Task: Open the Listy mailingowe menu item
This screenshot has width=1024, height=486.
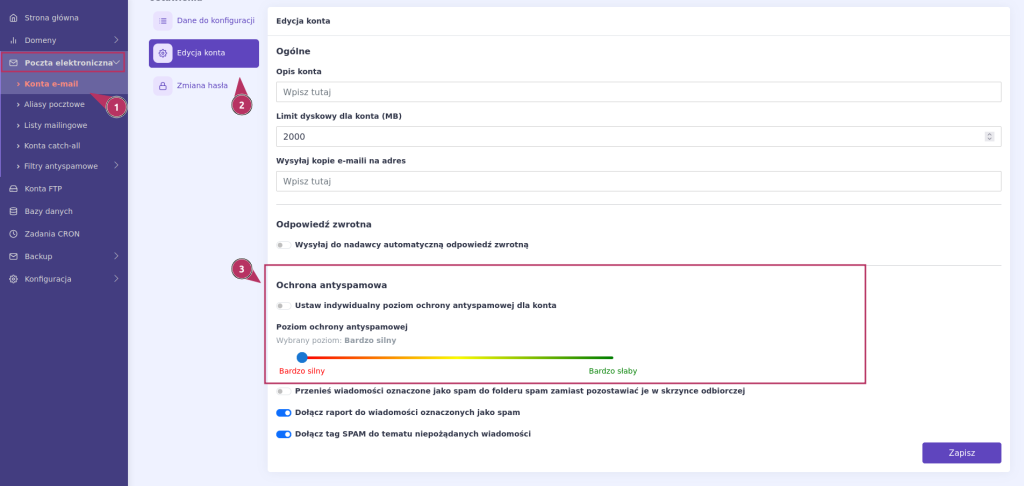Action: click(x=56, y=125)
